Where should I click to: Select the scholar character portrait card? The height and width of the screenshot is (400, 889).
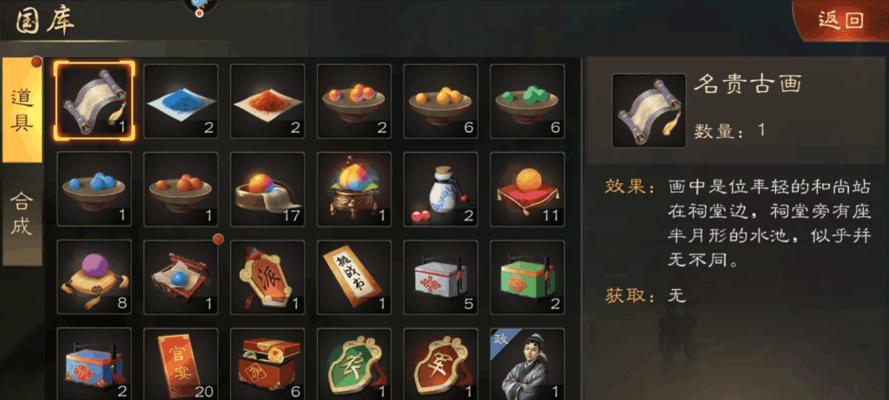(x=527, y=364)
